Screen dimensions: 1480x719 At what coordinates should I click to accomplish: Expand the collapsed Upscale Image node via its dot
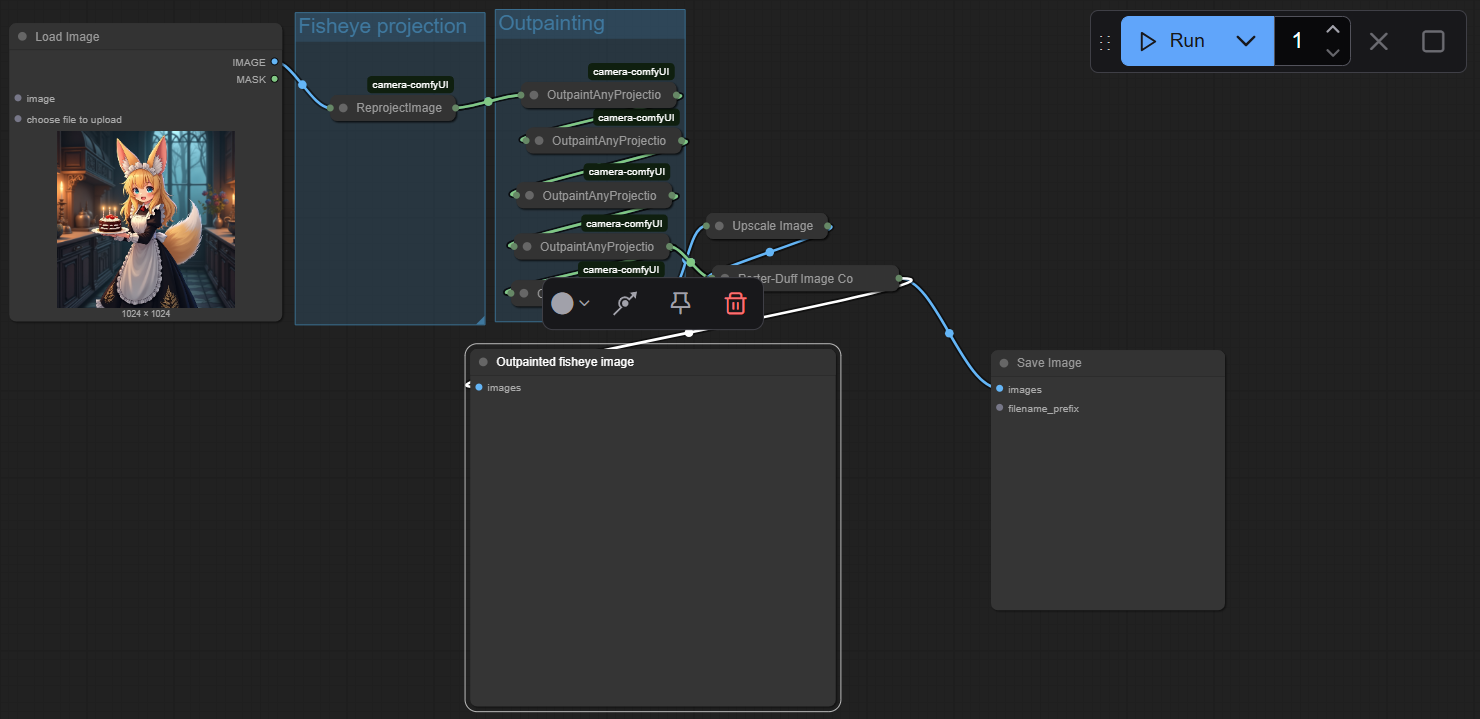719,226
